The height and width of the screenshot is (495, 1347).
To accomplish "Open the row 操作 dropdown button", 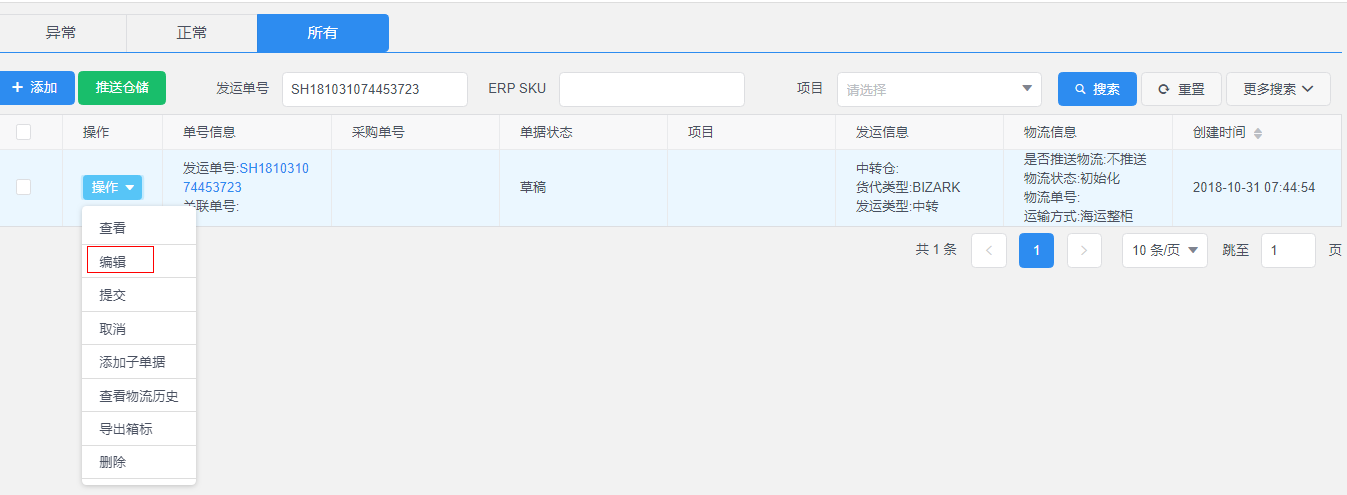I will (112, 187).
